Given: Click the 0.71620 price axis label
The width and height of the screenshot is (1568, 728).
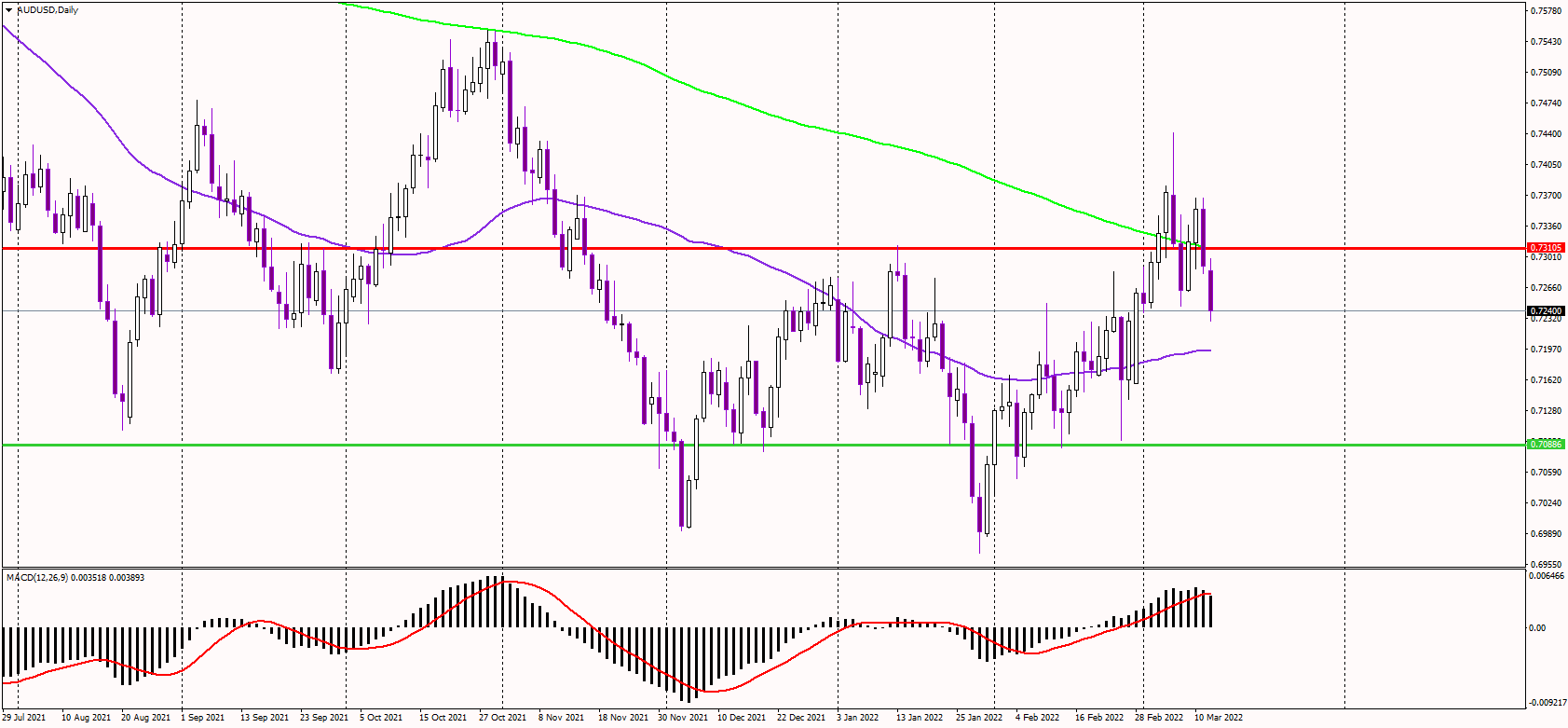Looking at the screenshot, I should pyautogui.click(x=1547, y=380).
